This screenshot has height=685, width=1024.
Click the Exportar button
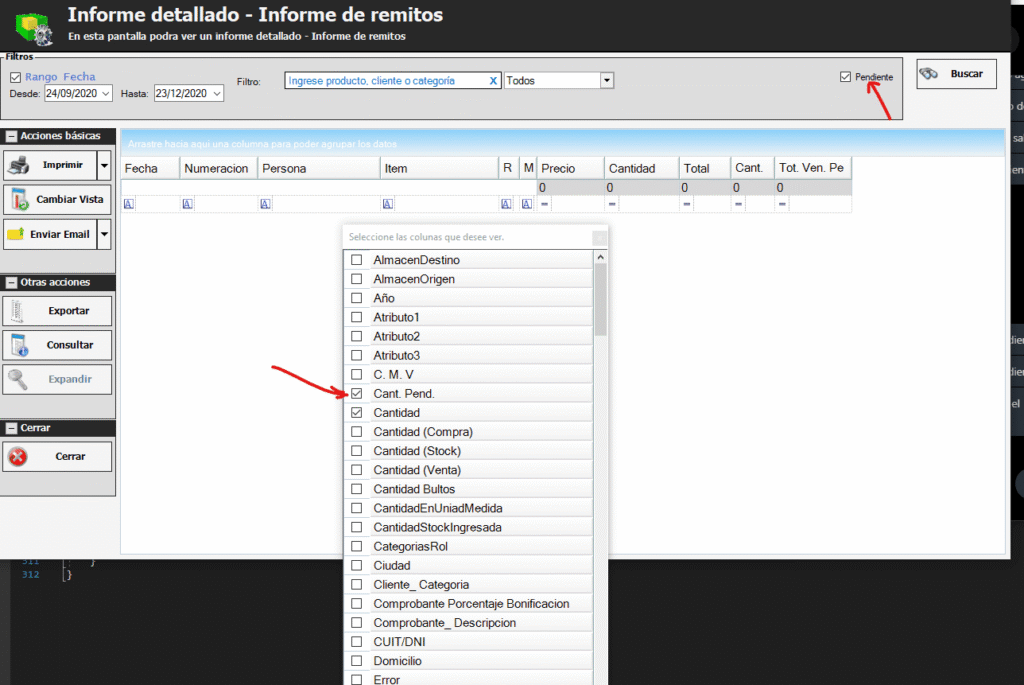point(57,311)
